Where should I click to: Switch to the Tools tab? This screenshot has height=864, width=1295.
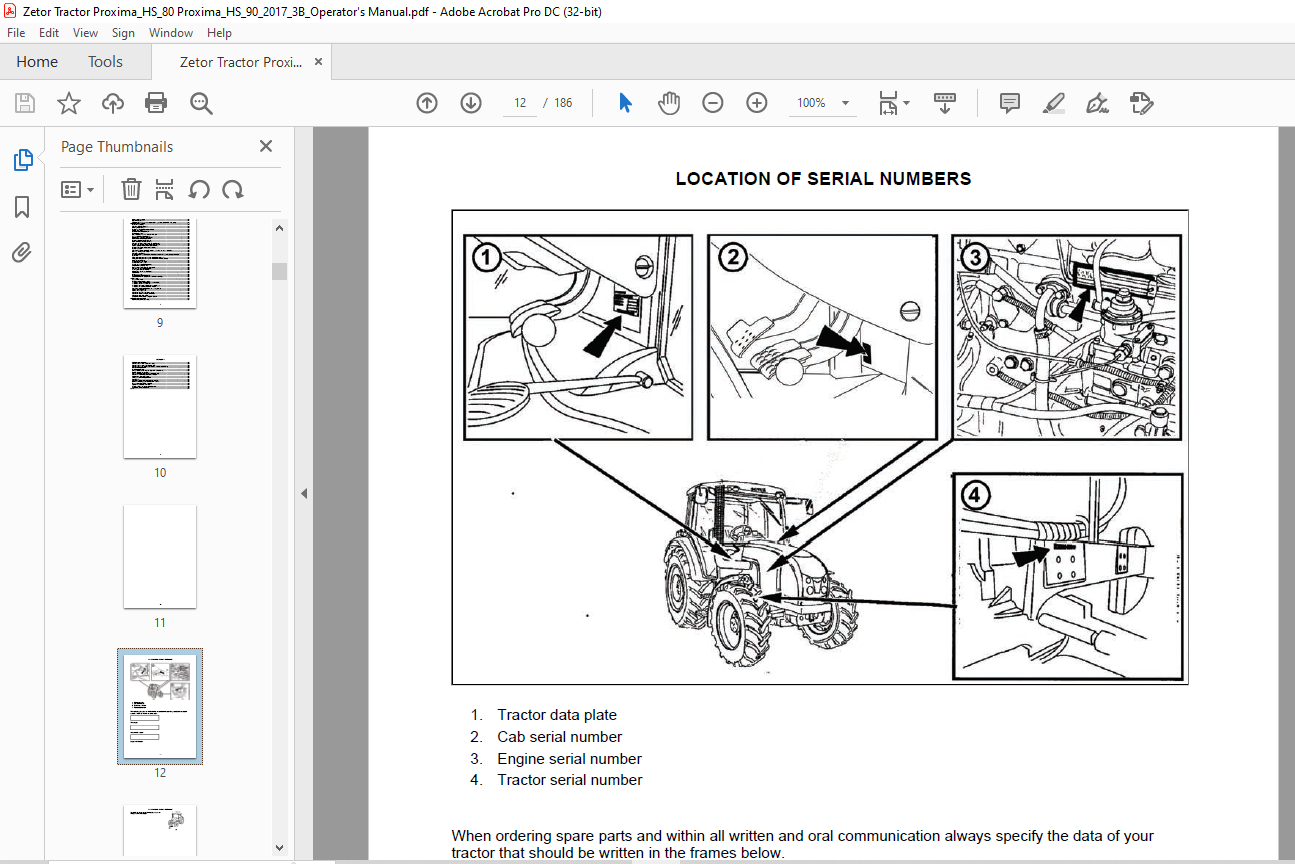105,62
